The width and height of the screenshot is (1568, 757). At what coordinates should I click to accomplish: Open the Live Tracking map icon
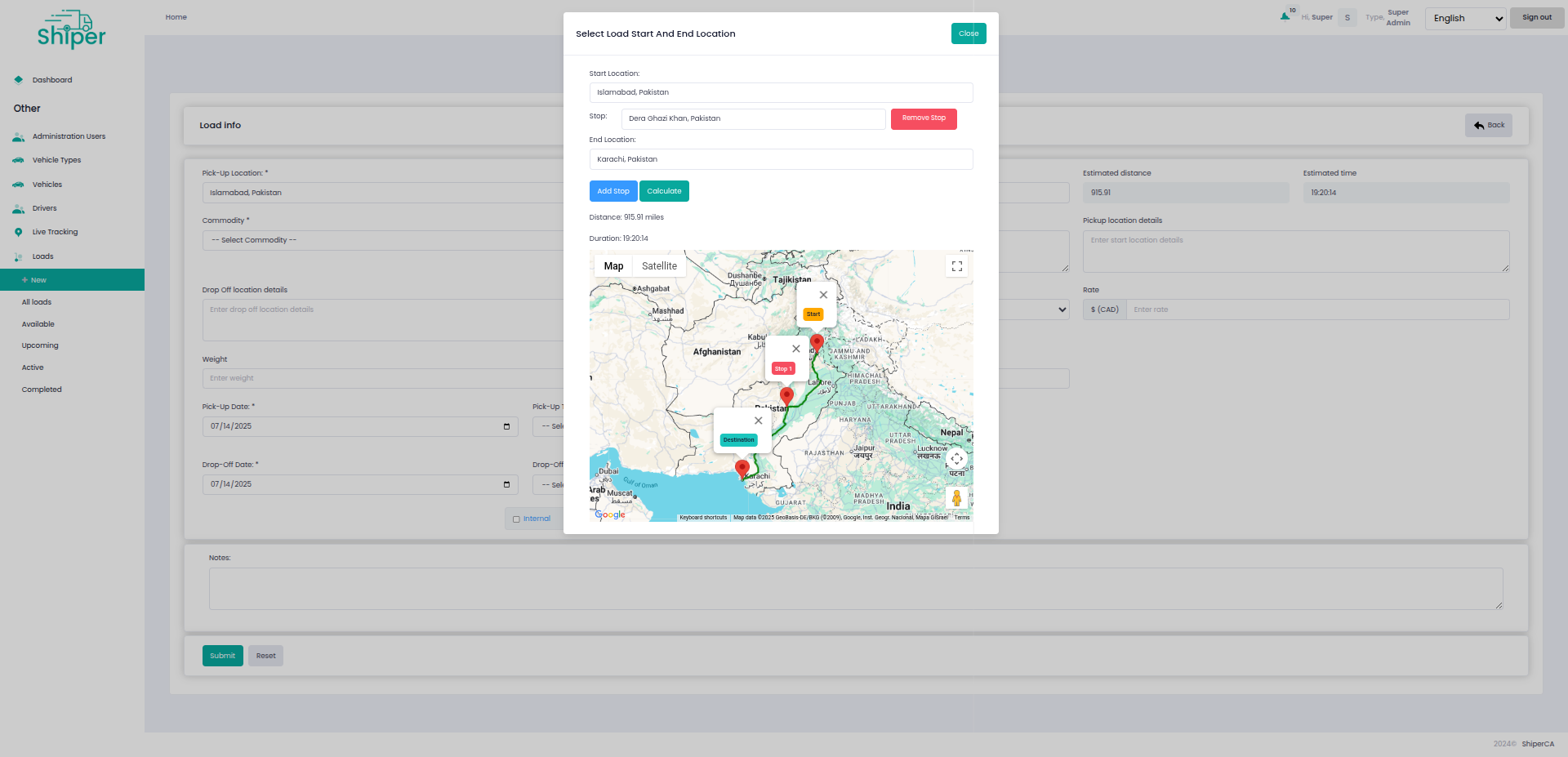[x=18, y=232]
